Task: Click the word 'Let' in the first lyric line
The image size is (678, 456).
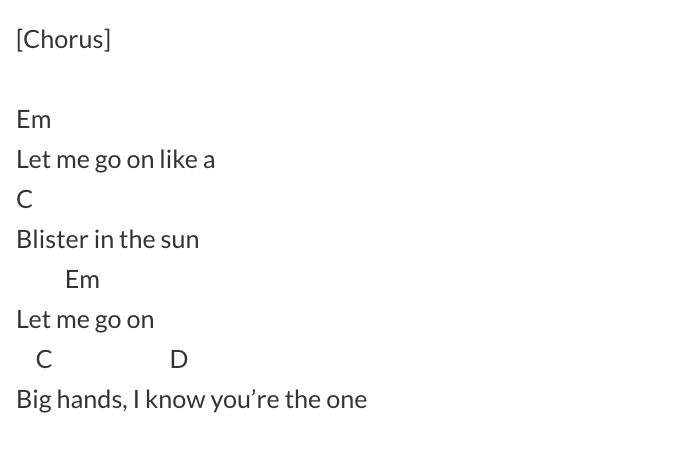Action: pos(34,159)
